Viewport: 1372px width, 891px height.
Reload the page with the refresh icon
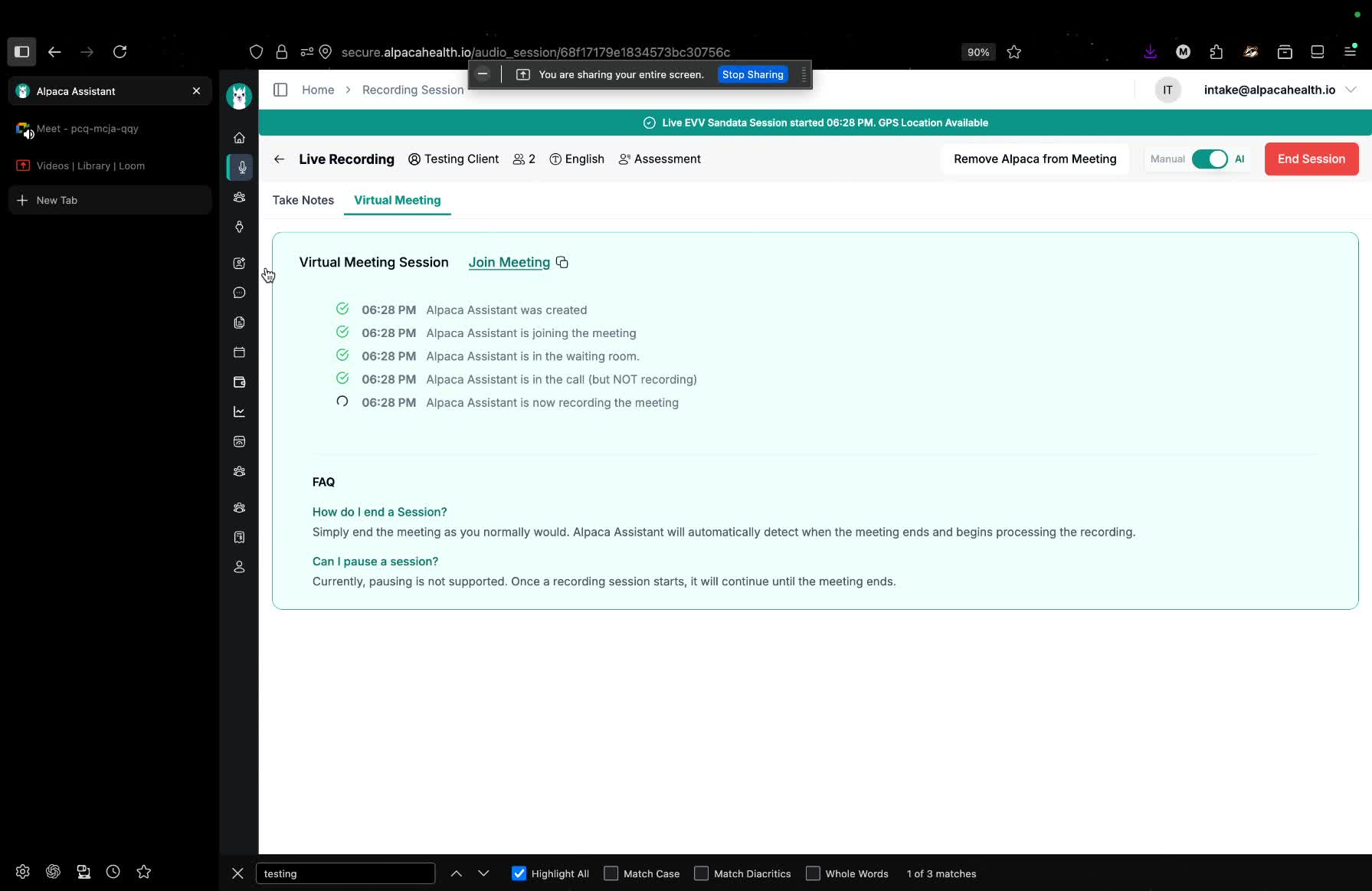pos(120,52)
